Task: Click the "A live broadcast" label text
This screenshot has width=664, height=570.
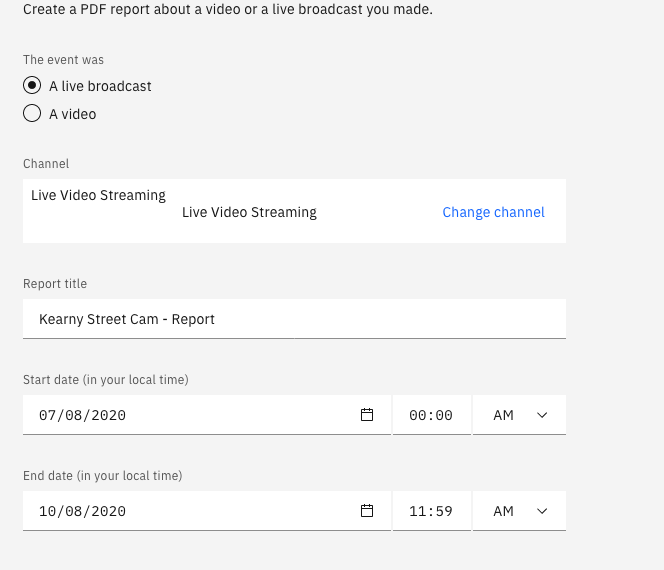Action: pyautogui.click(x=100, y=86)
